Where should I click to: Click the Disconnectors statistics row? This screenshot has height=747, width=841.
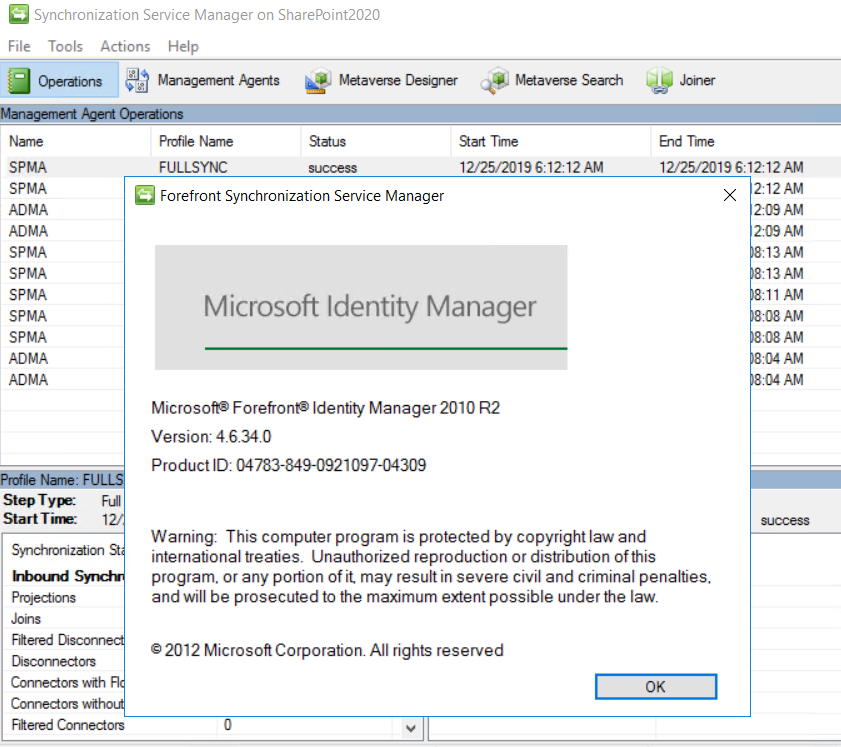[53, 661]
